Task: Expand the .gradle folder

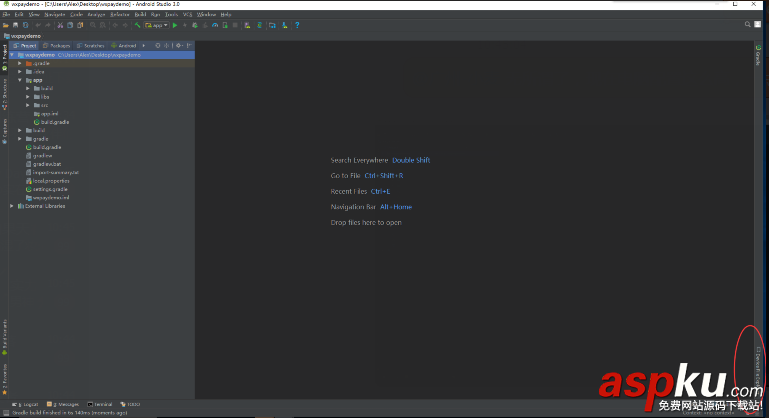Action: (x=20, y=63)
